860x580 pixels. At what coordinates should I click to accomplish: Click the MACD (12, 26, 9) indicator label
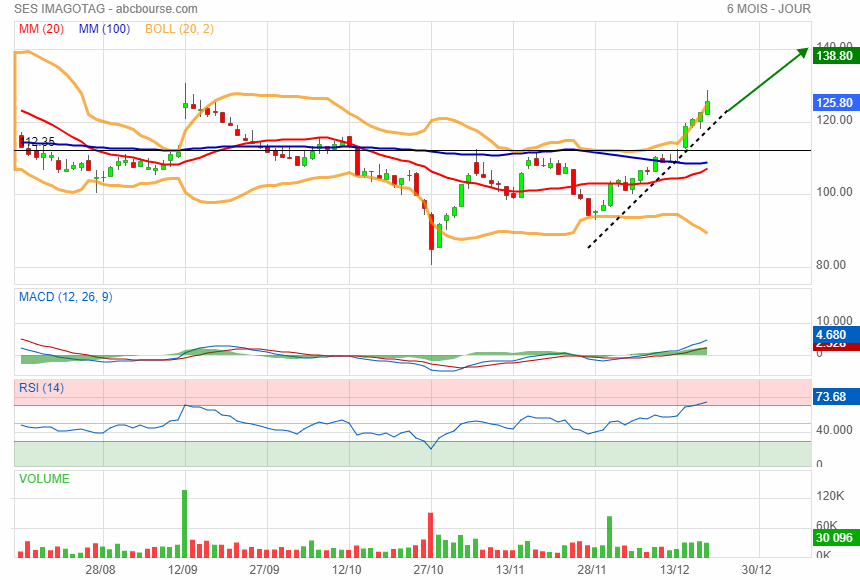click(66, 297)
